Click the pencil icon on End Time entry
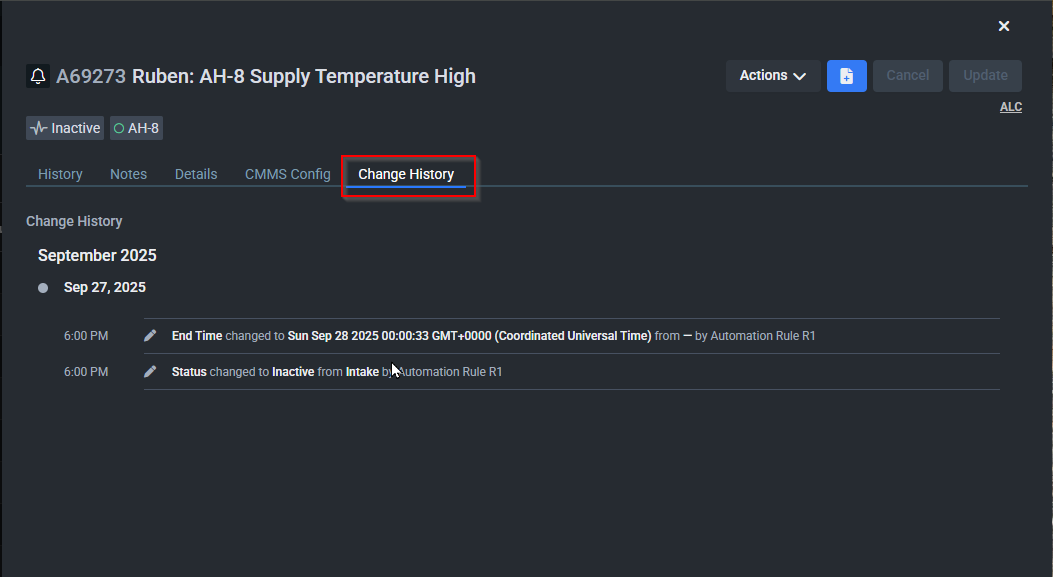 click(x=150, y=336)
